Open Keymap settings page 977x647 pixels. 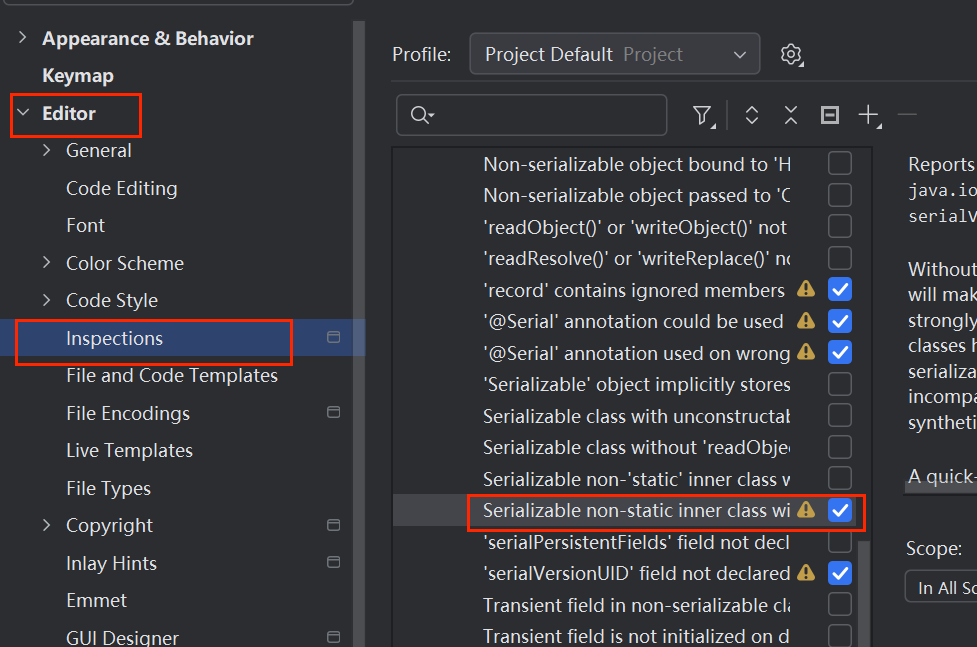coord(78,75)
